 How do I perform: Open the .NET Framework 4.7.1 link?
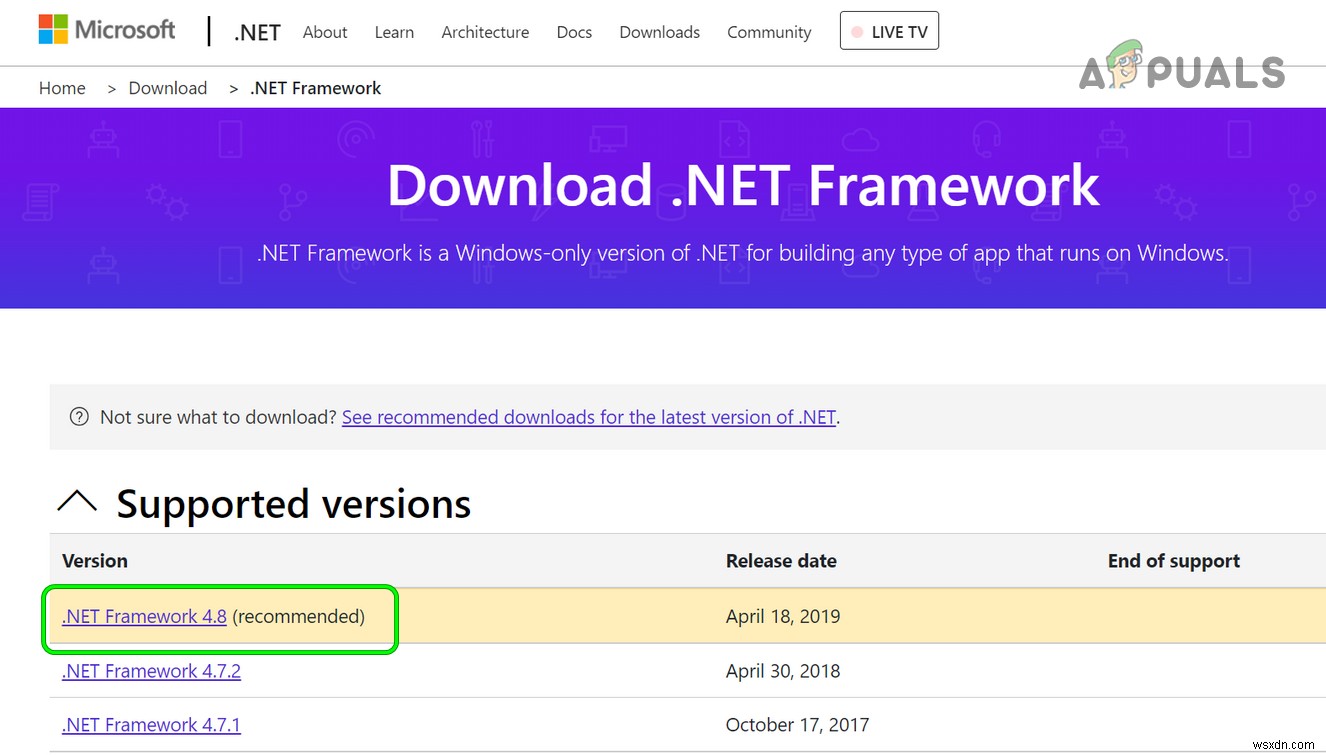[x=151, y=725]
